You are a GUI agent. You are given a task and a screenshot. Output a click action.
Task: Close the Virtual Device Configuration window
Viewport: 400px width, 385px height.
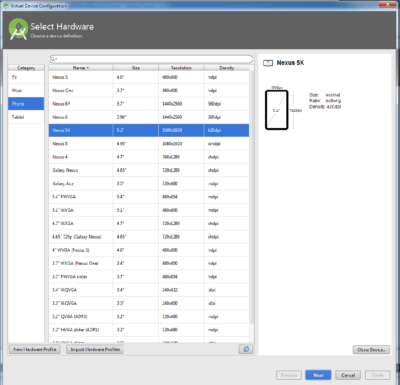388,4
